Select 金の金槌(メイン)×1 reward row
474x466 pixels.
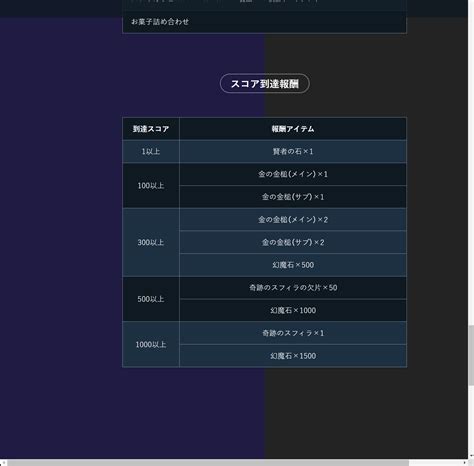point(293,174)
